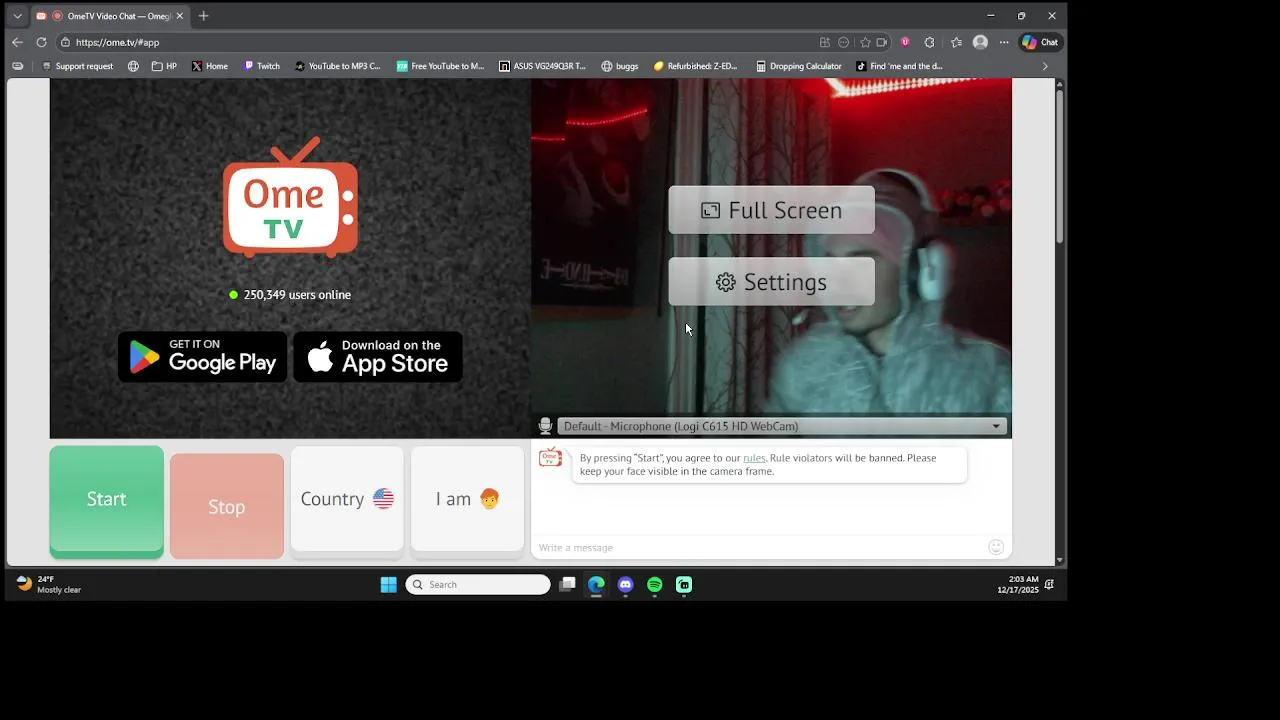Open the browser extensions puzzle icon
Screen dimensions: 1280x720
pos(929,42)
